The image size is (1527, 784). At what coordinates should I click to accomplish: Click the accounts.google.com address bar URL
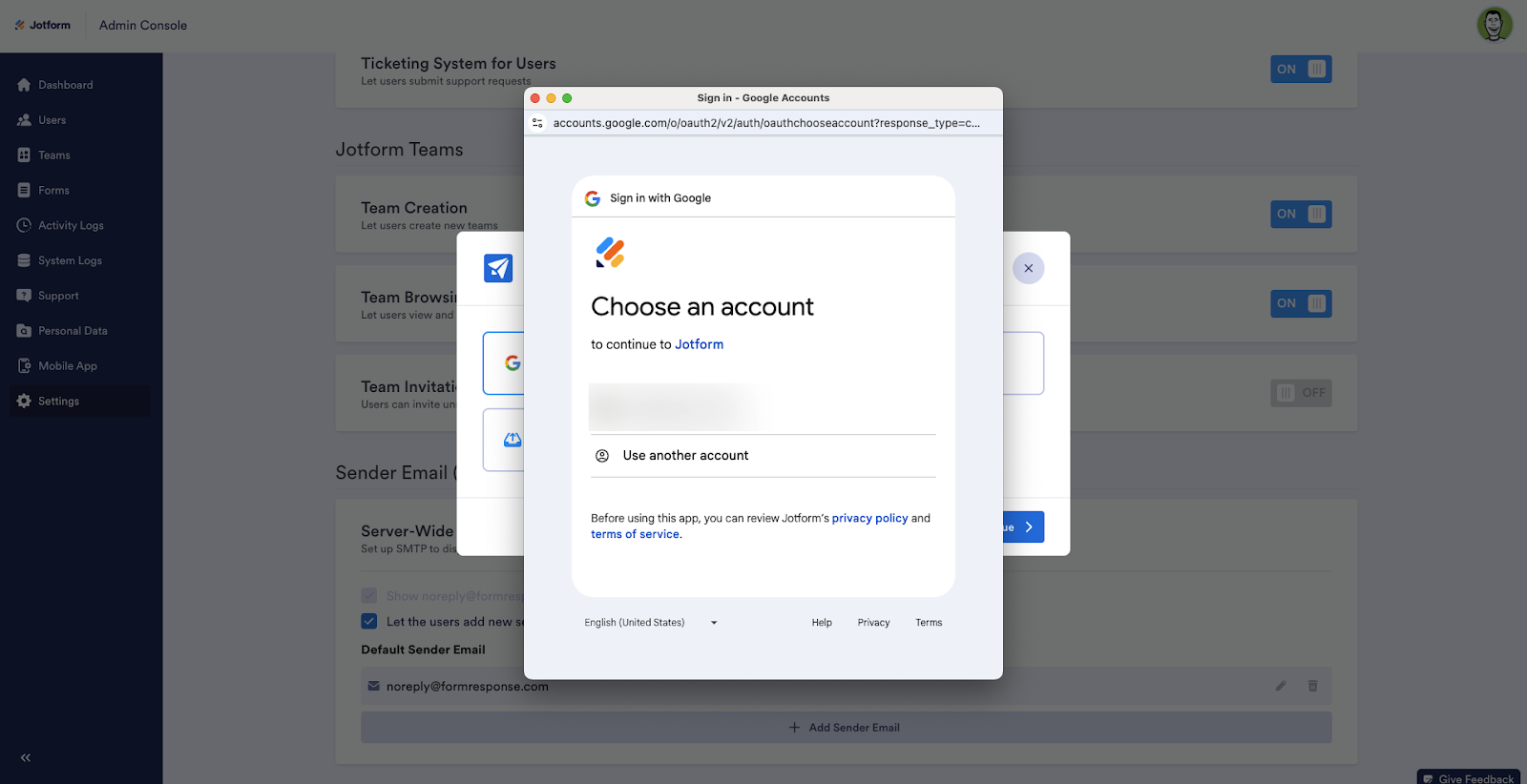(766, 123)
